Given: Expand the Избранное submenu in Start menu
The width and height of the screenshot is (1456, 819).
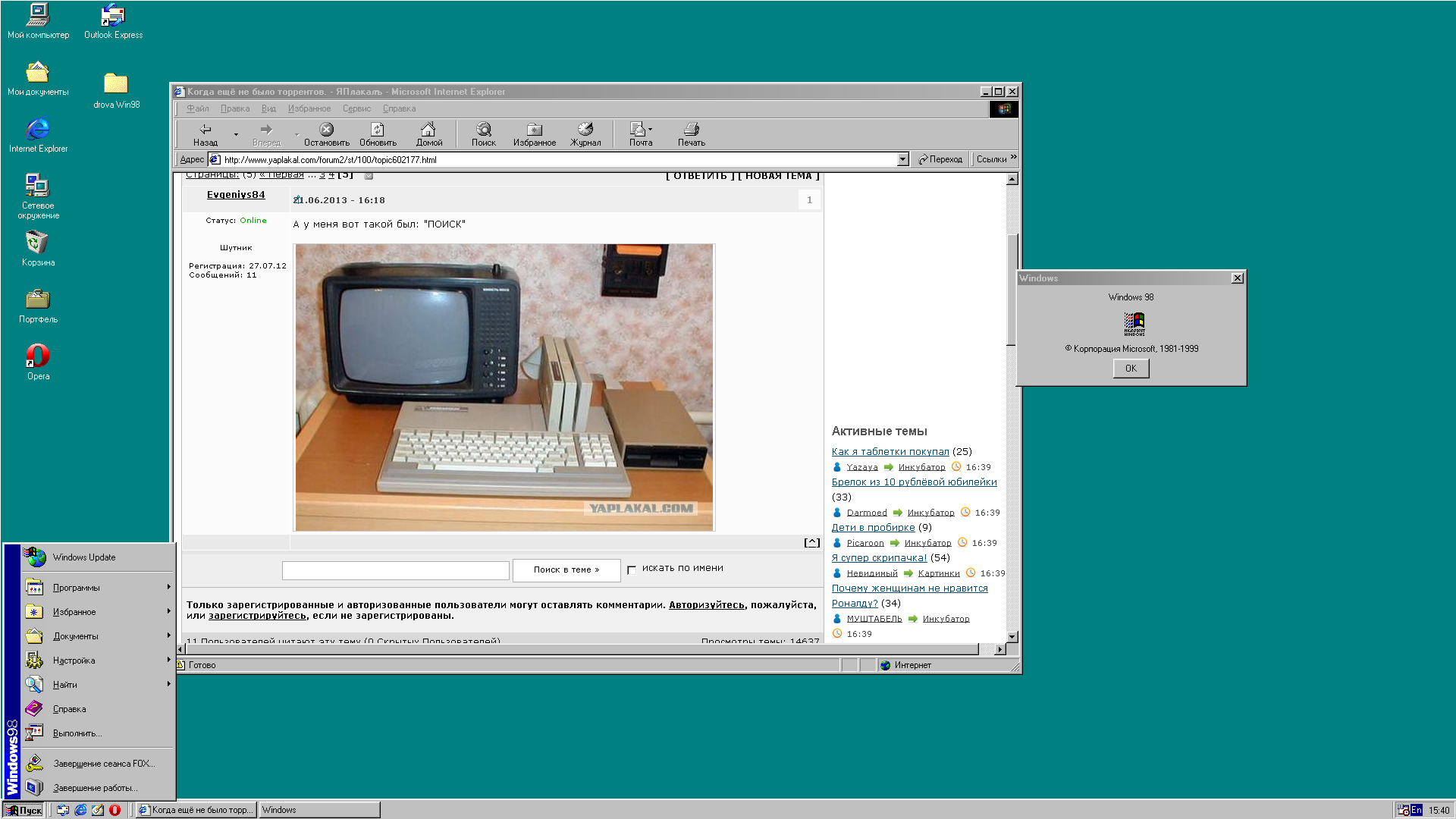Looking at the screenshot, I should 99,612.
